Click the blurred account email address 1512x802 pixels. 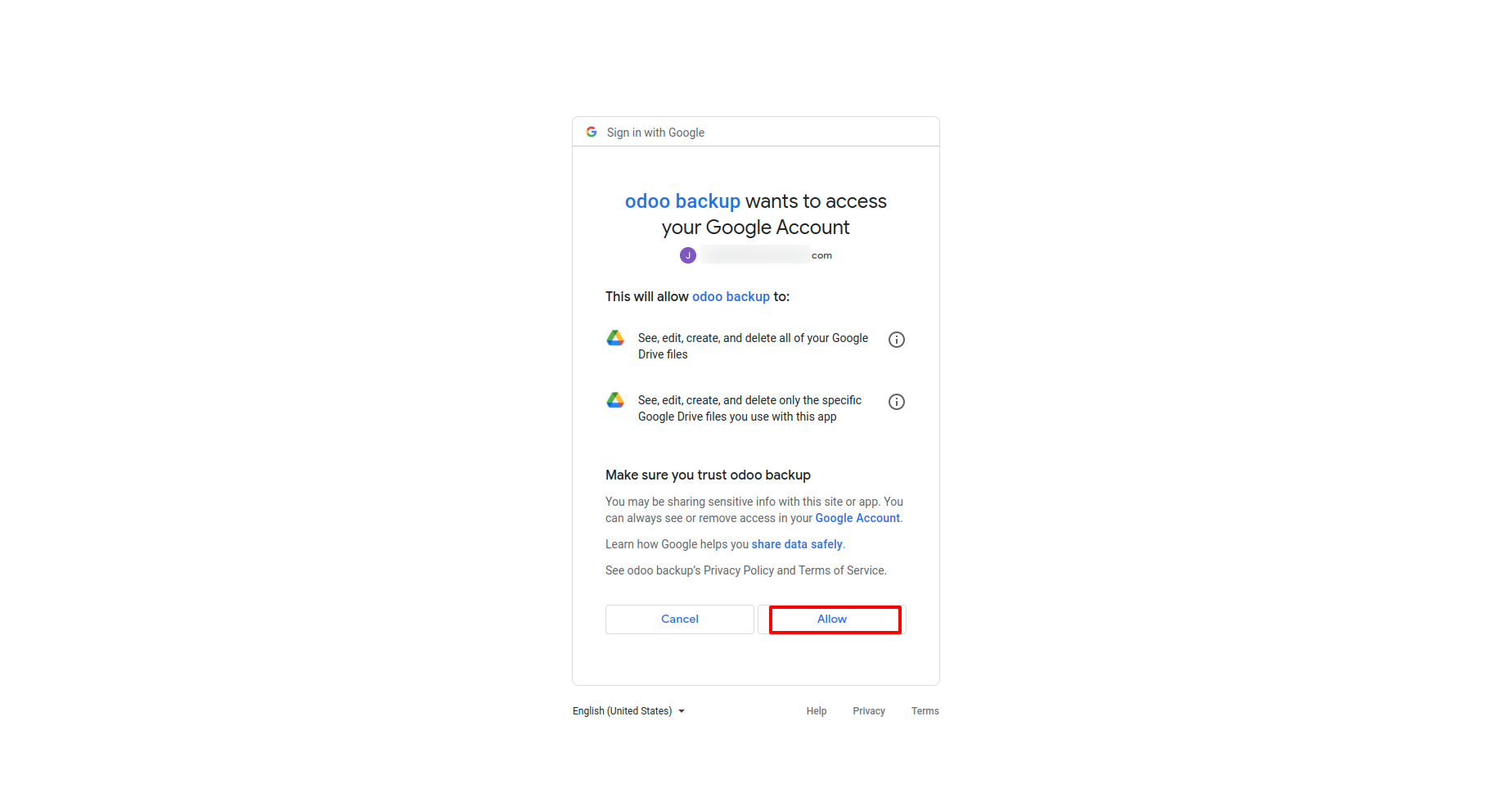pos(767,255)
